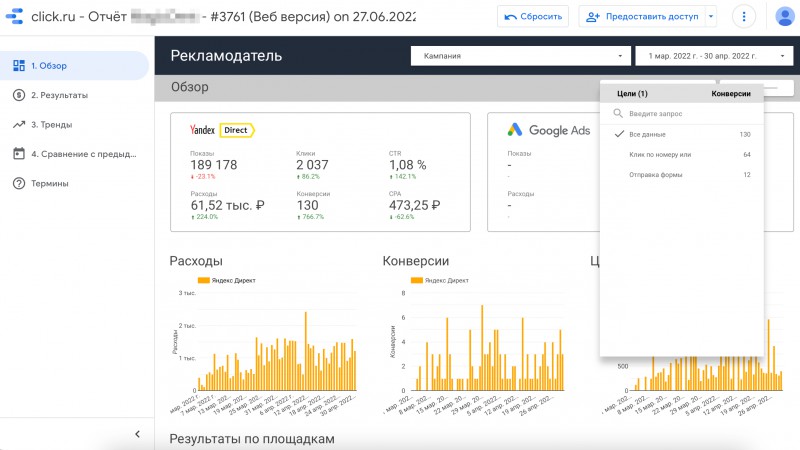
Task: Open the three-dot more options menu
Action: click(744, 17)
